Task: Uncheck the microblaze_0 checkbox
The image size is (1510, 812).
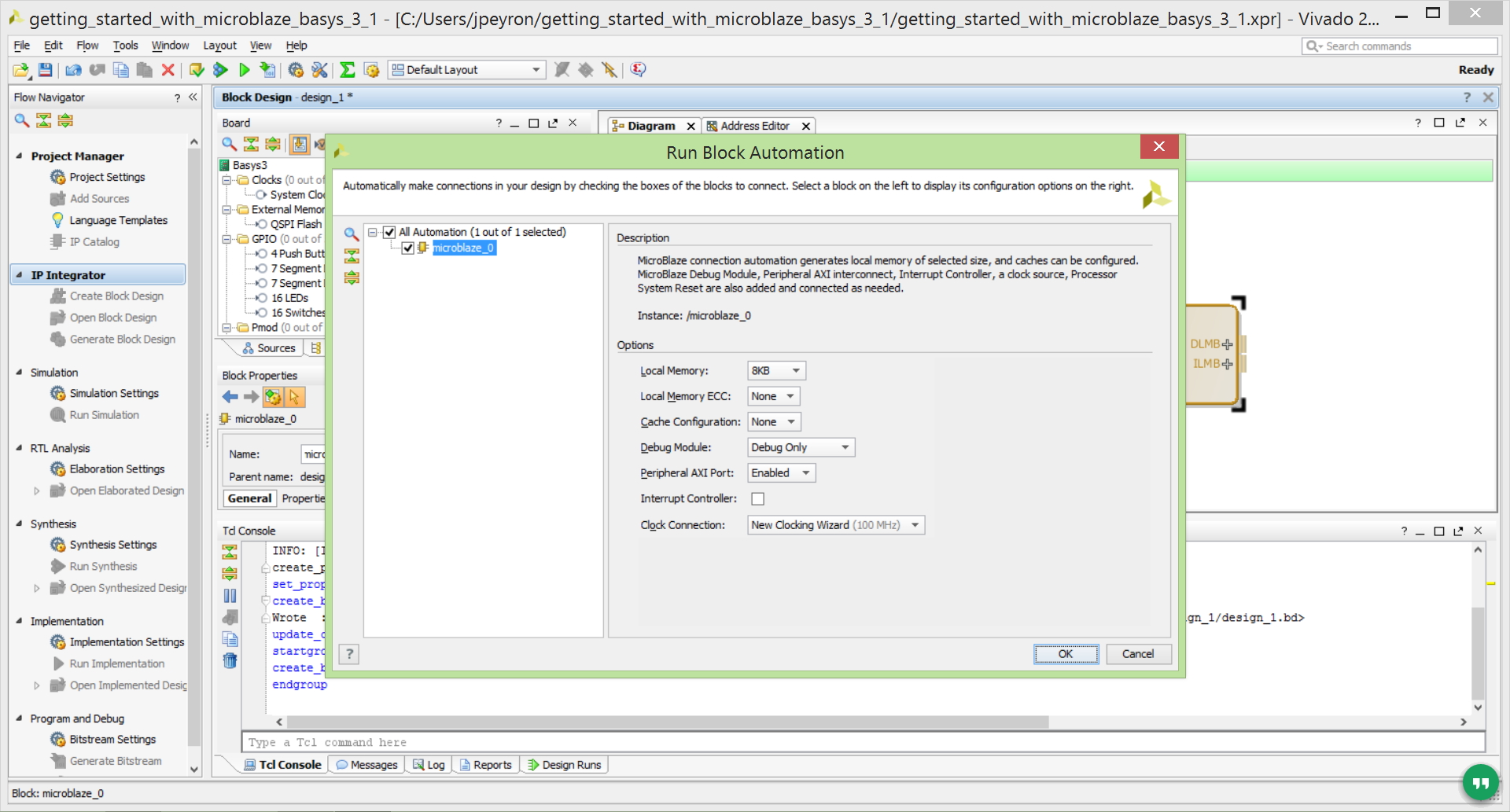Action: pyautogui.click(x=407, y=248)
